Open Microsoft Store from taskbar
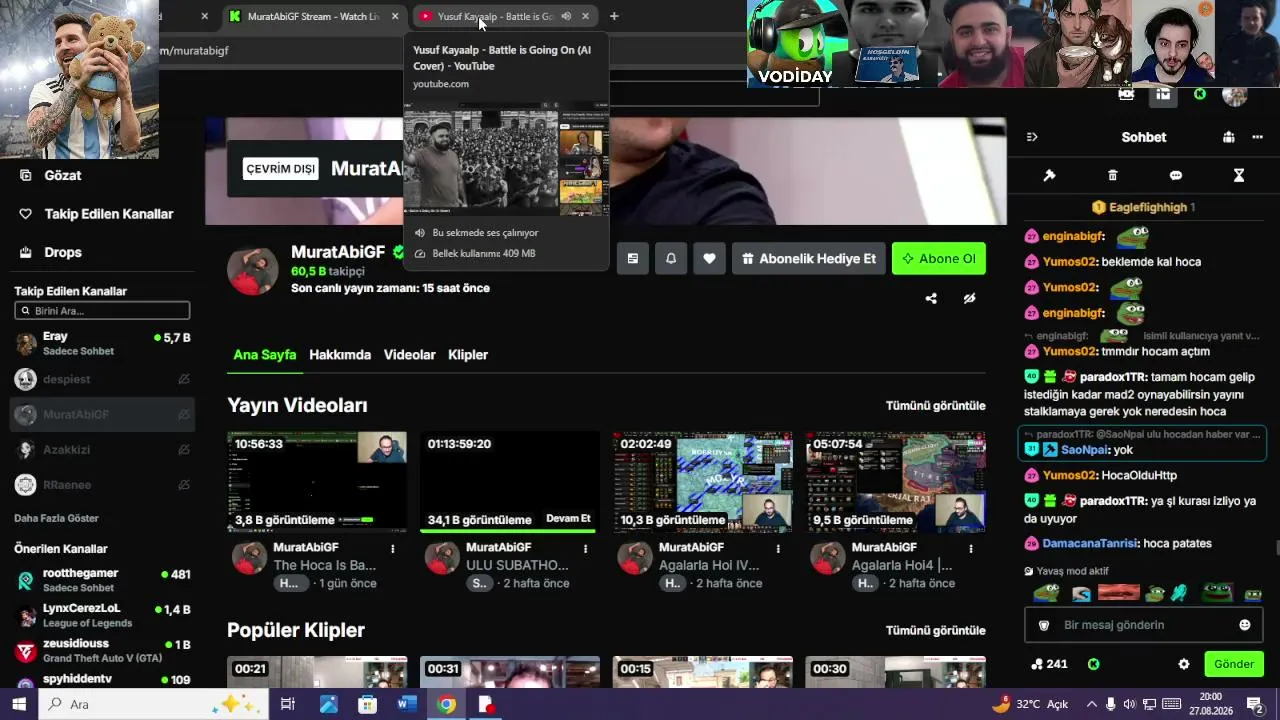 tap(367, 704)
